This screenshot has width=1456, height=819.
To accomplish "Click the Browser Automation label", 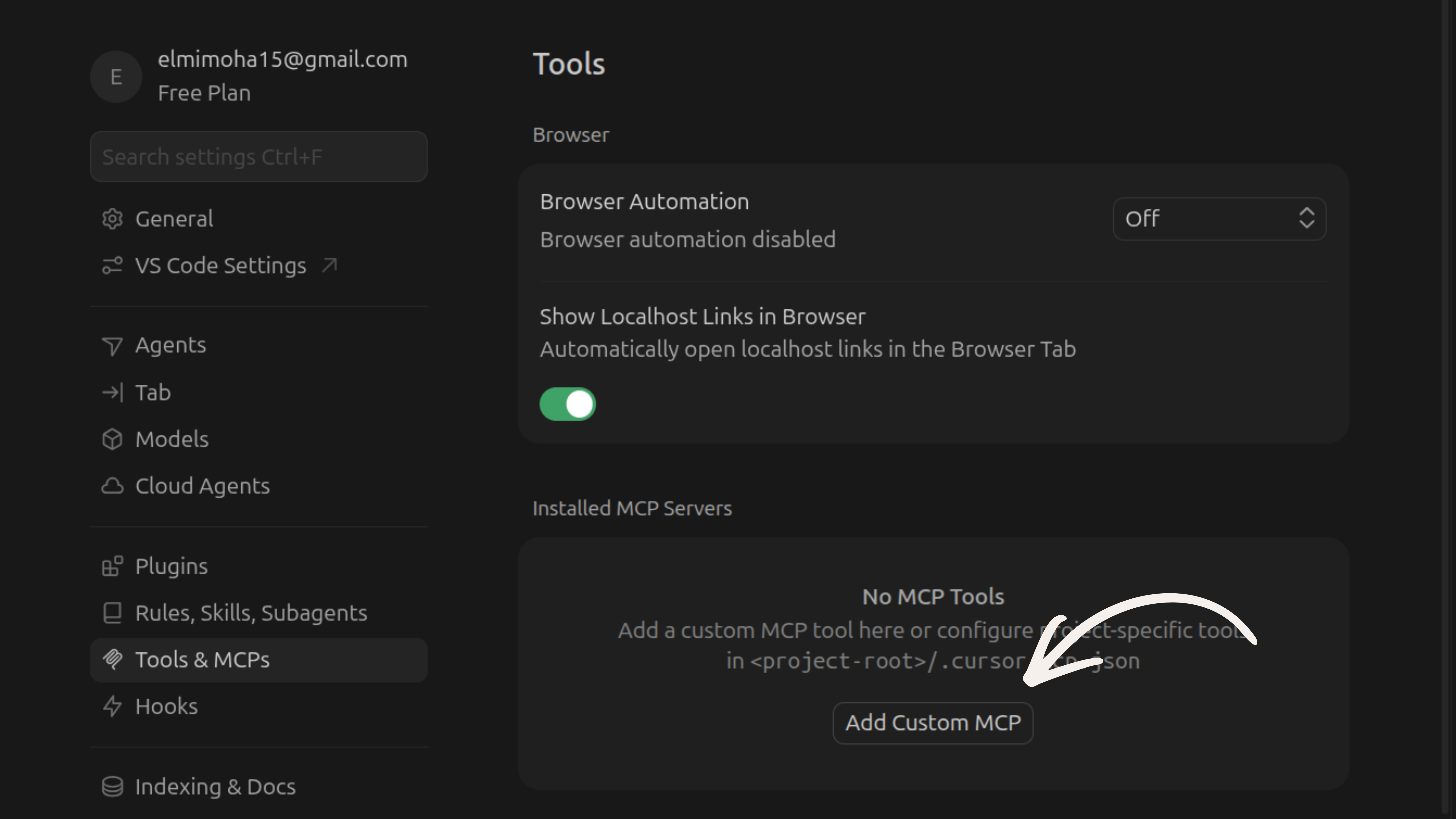I will click(x=644, y=202).
